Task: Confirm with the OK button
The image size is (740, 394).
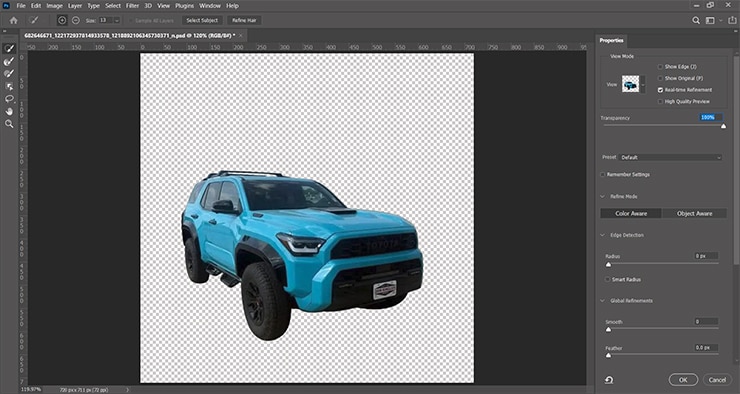Action: 683,379
